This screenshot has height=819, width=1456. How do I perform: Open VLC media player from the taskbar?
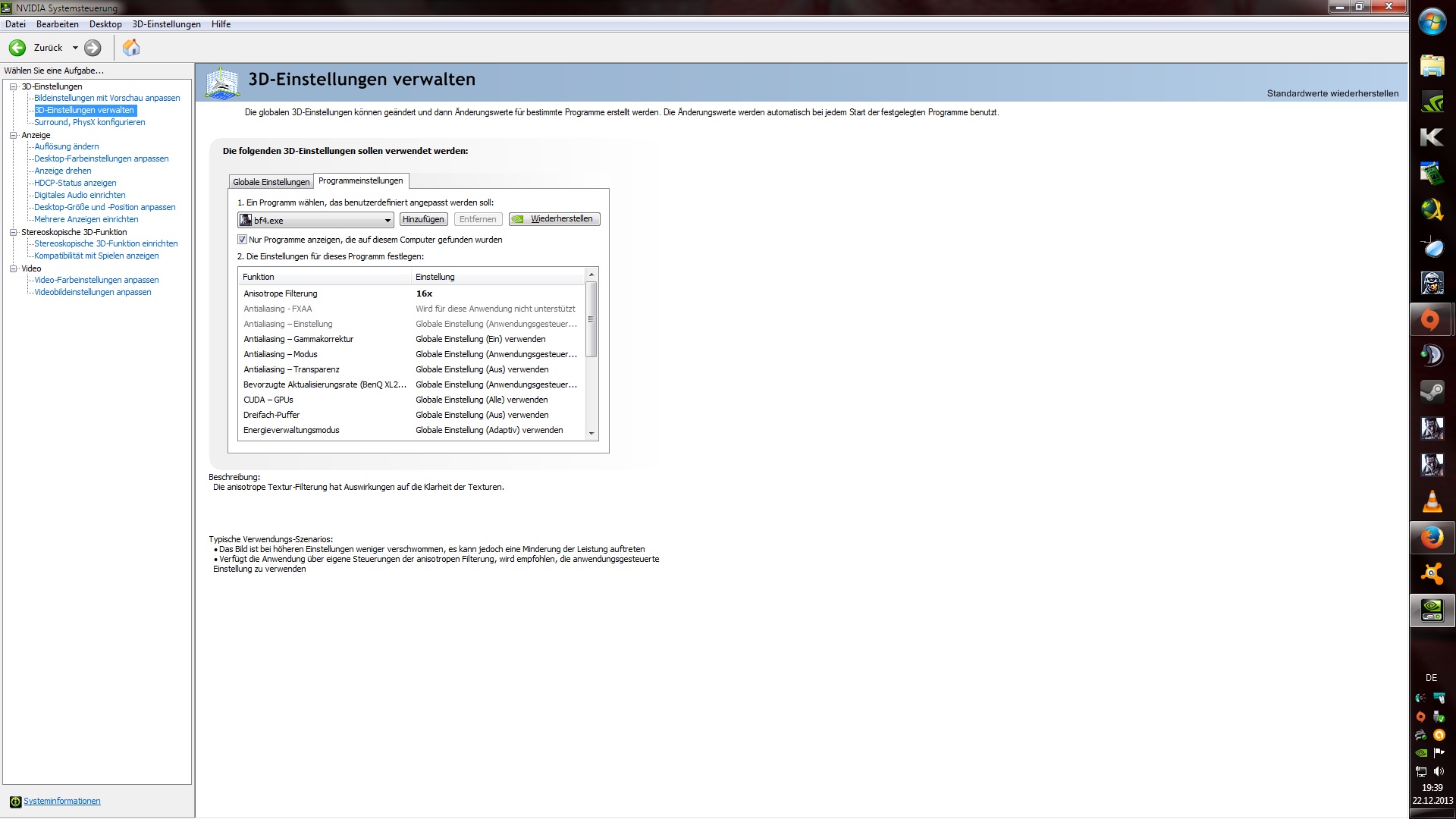point(1431,501)
